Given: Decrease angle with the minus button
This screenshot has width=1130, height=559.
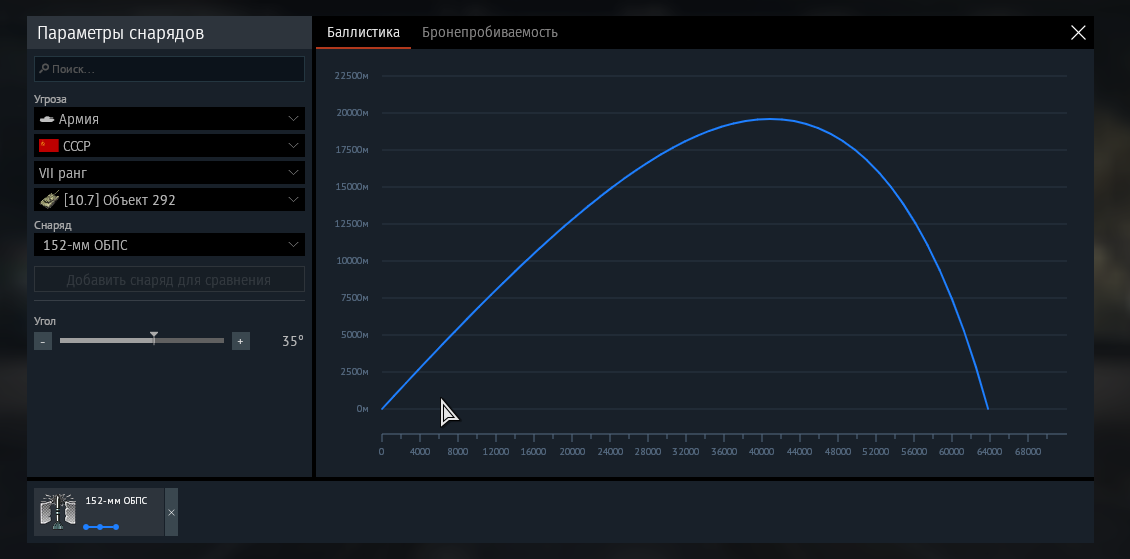Looking at the screenshot, I should [43, 341].
